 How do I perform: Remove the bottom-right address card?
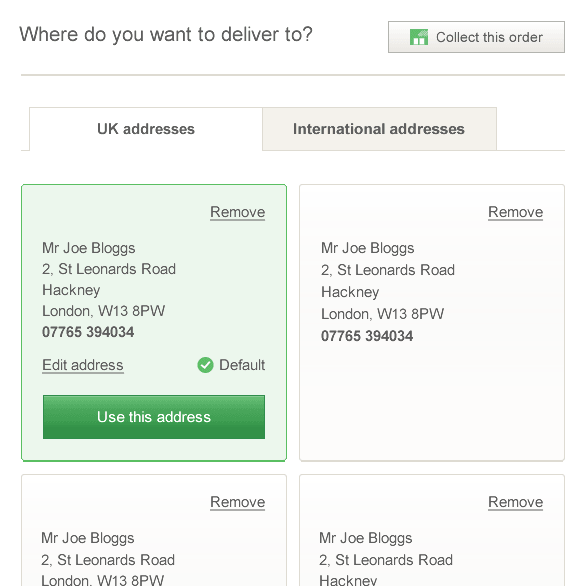pyautogui.click(x=515, y=502)
